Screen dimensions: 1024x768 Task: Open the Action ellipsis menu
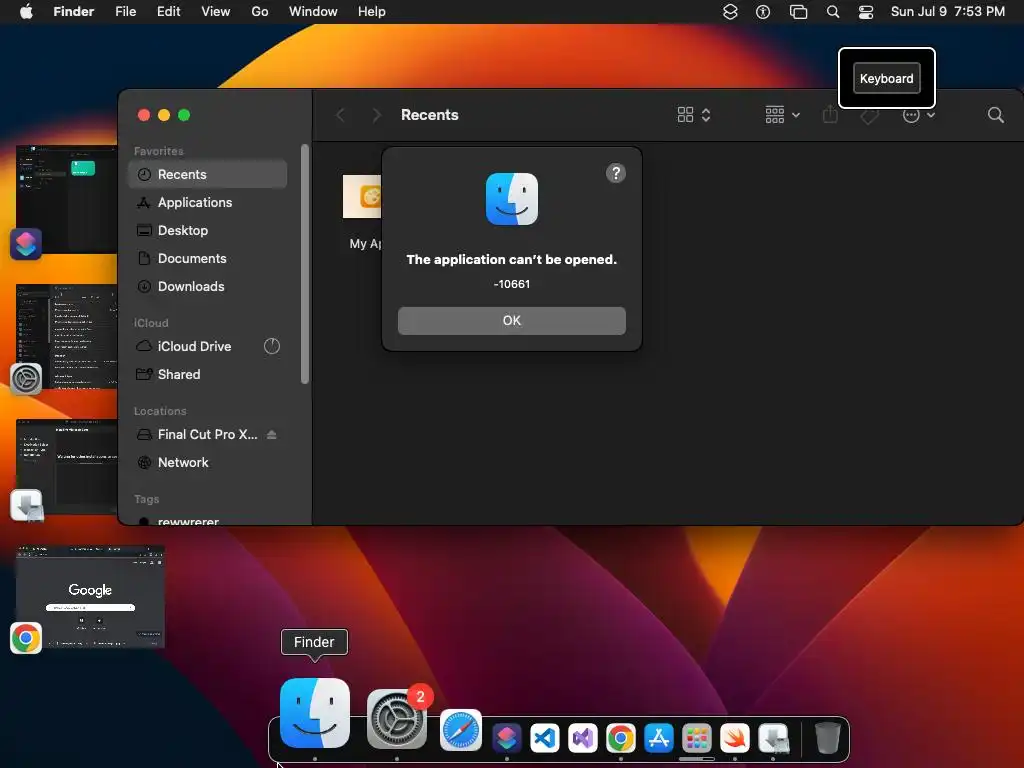pos(918,115)
